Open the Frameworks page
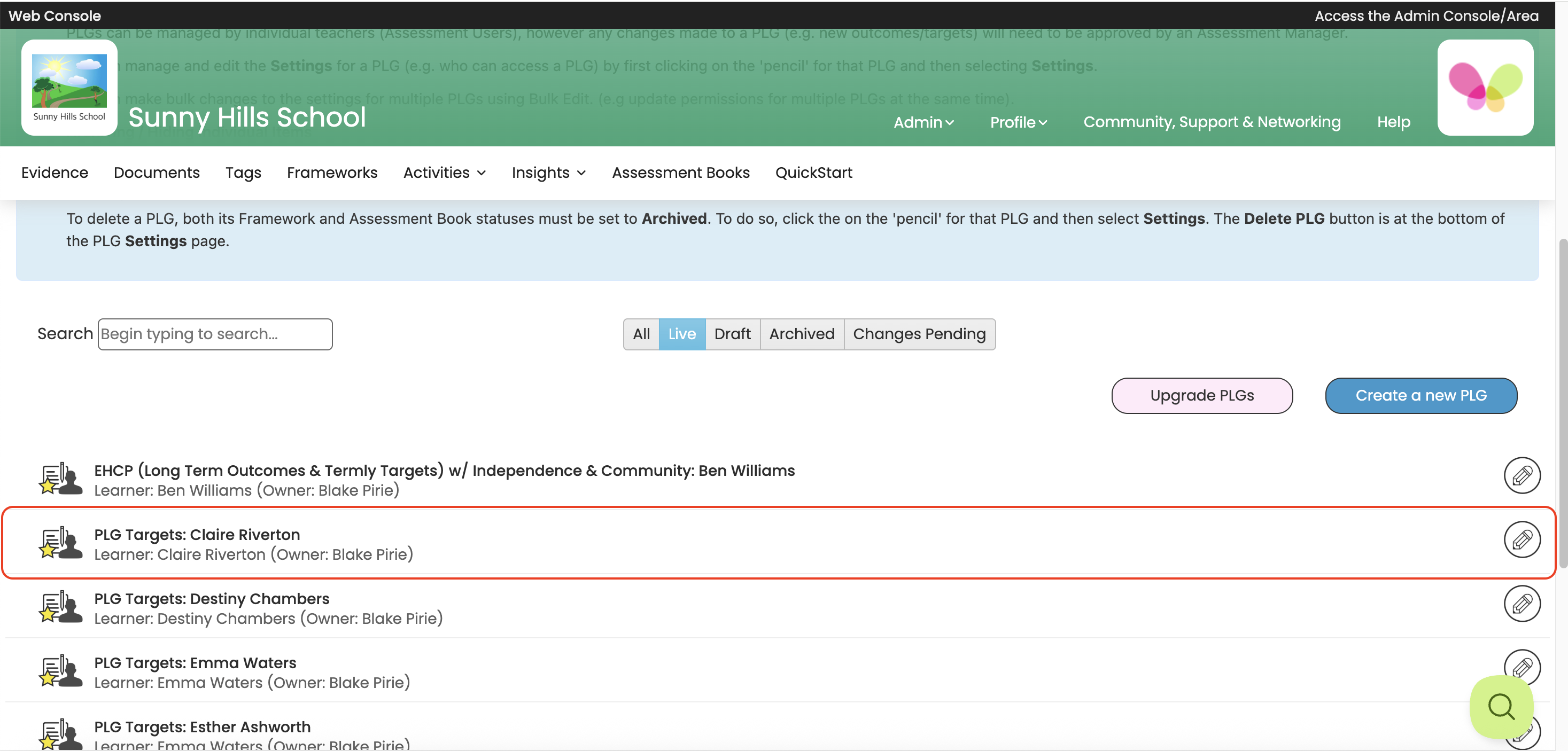Screen dimensions: 1568x751 pos(332,173)
